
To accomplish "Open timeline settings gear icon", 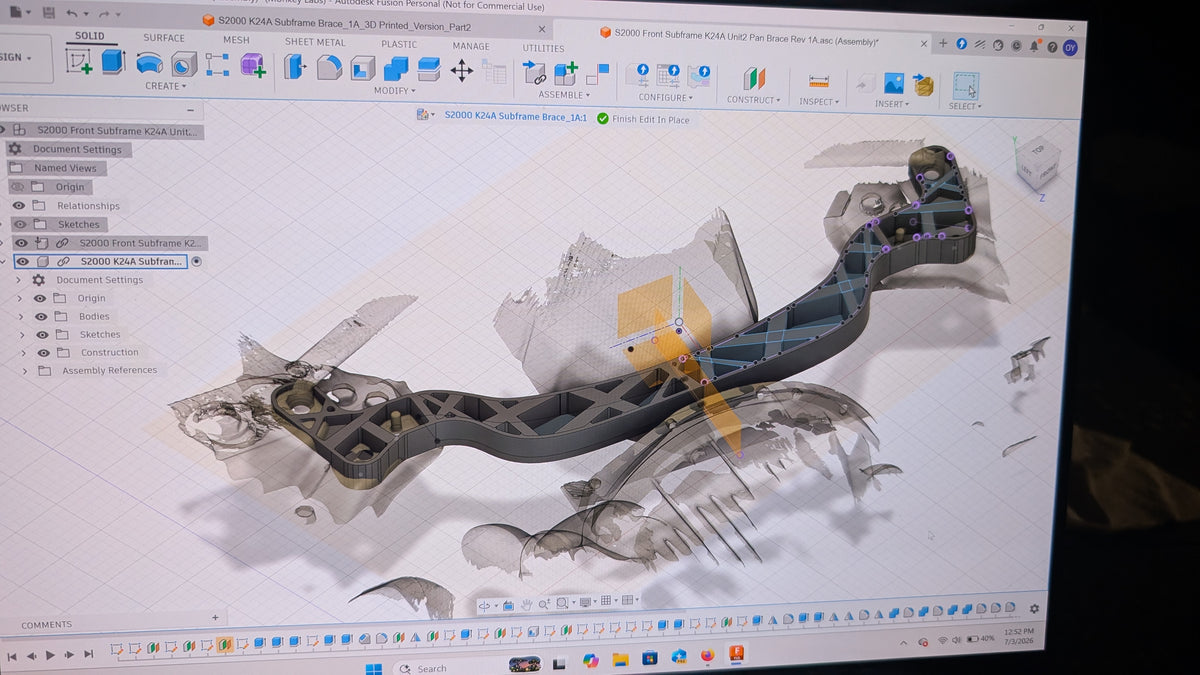I will click(x=1034, y=608).
